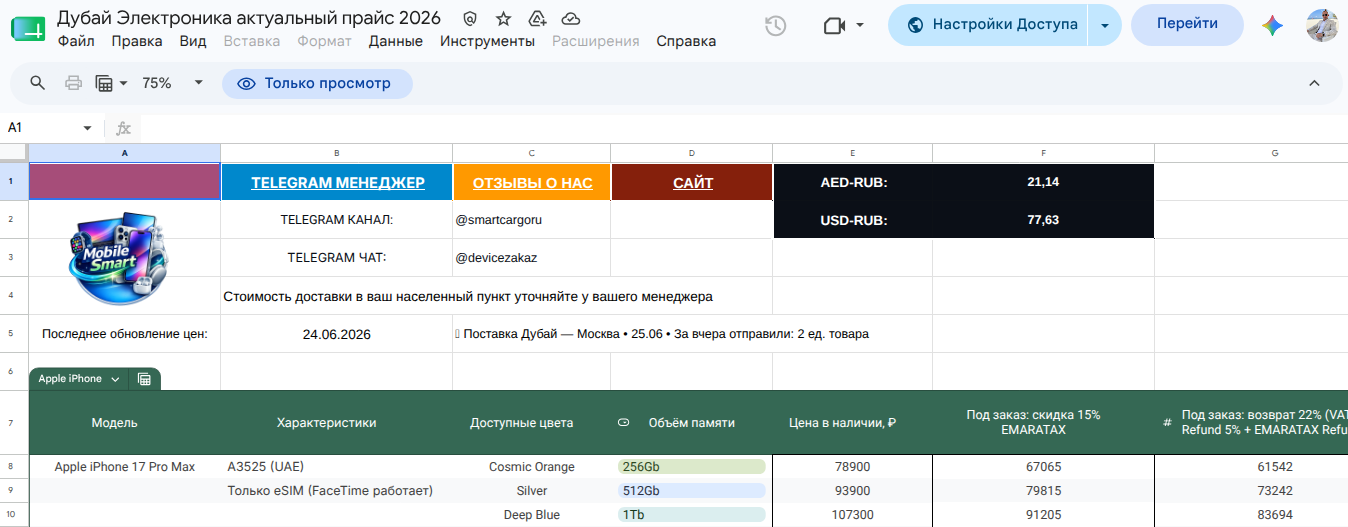Click the print icon
1348x527 pixels.
click(73, 83)
